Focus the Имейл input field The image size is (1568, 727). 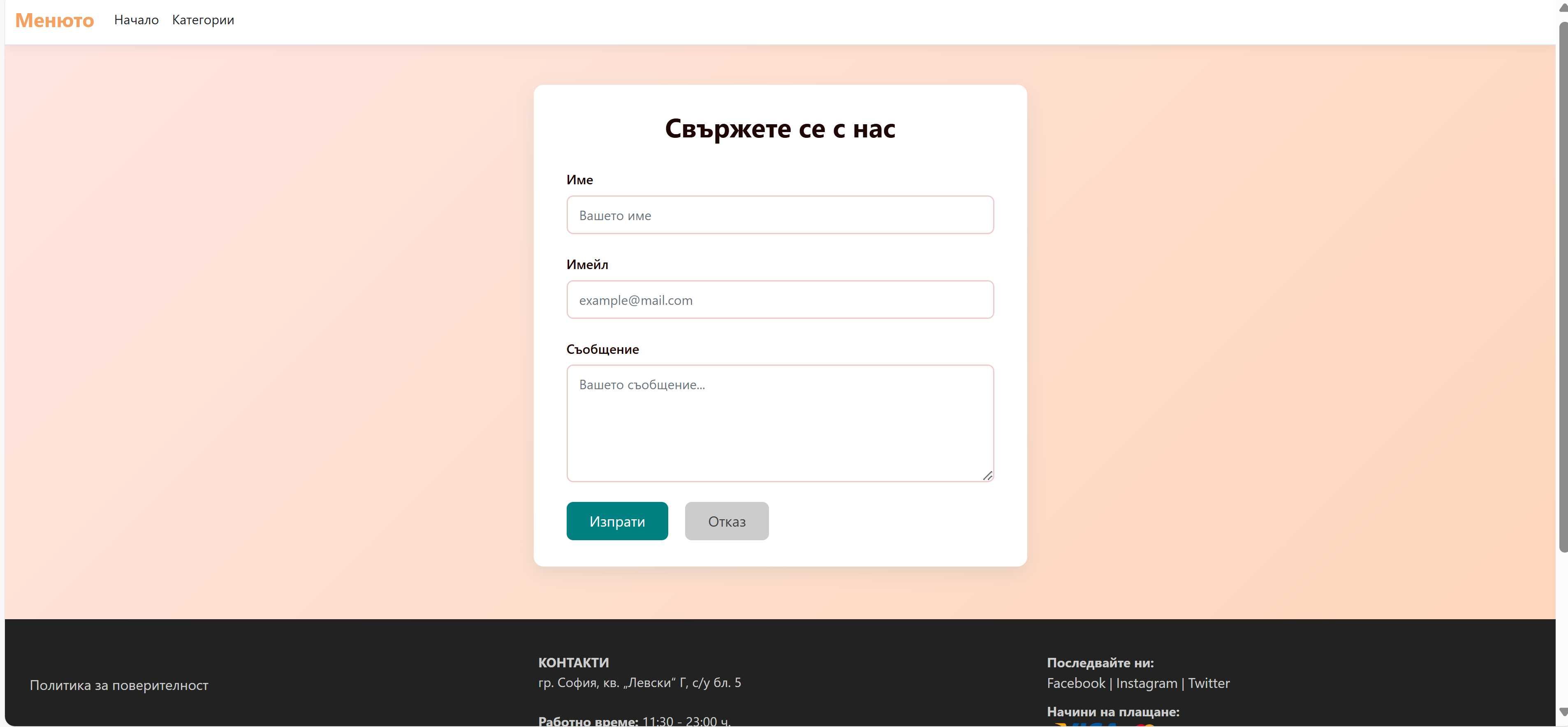[780, 300]
